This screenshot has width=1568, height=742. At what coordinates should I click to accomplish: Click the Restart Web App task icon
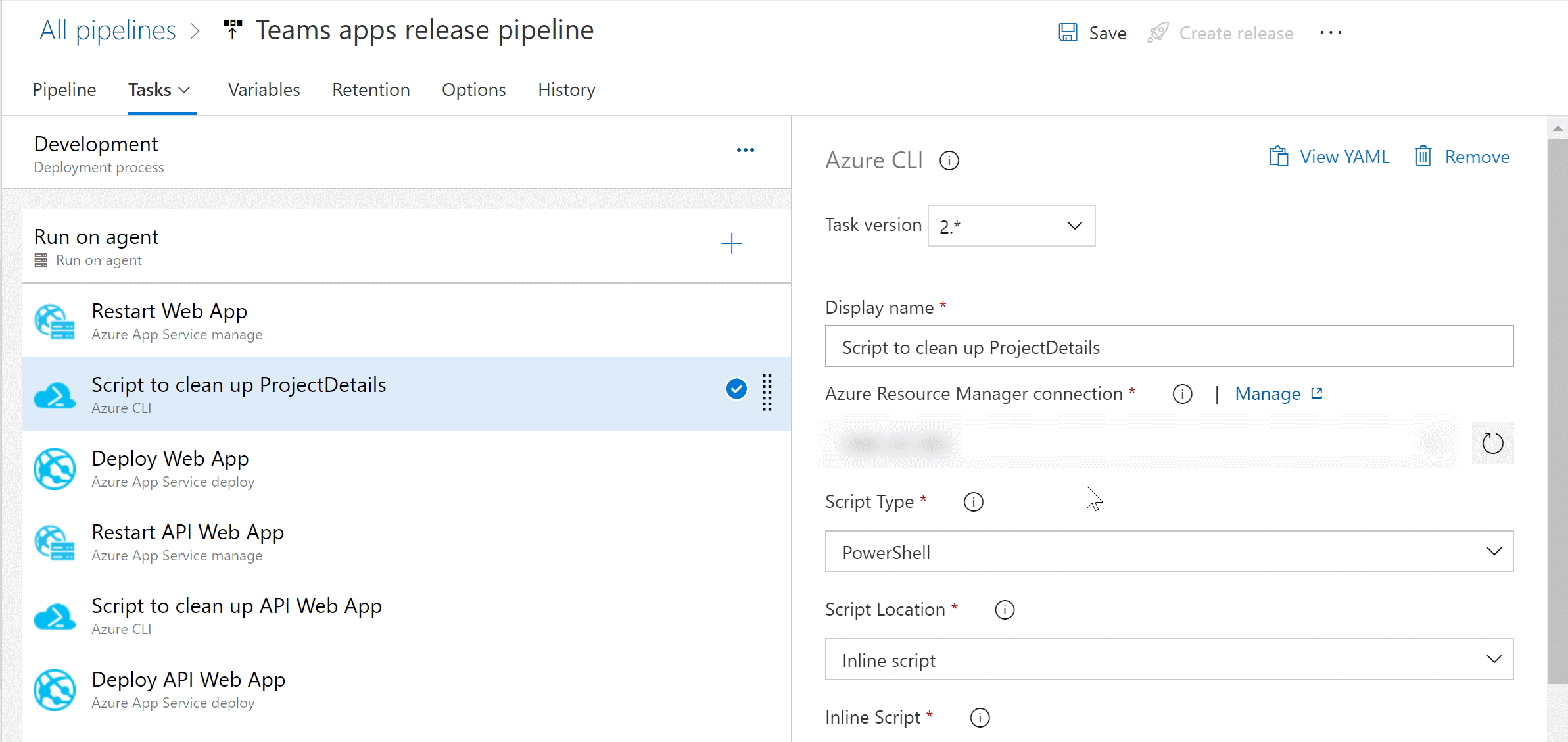point(55,321)
